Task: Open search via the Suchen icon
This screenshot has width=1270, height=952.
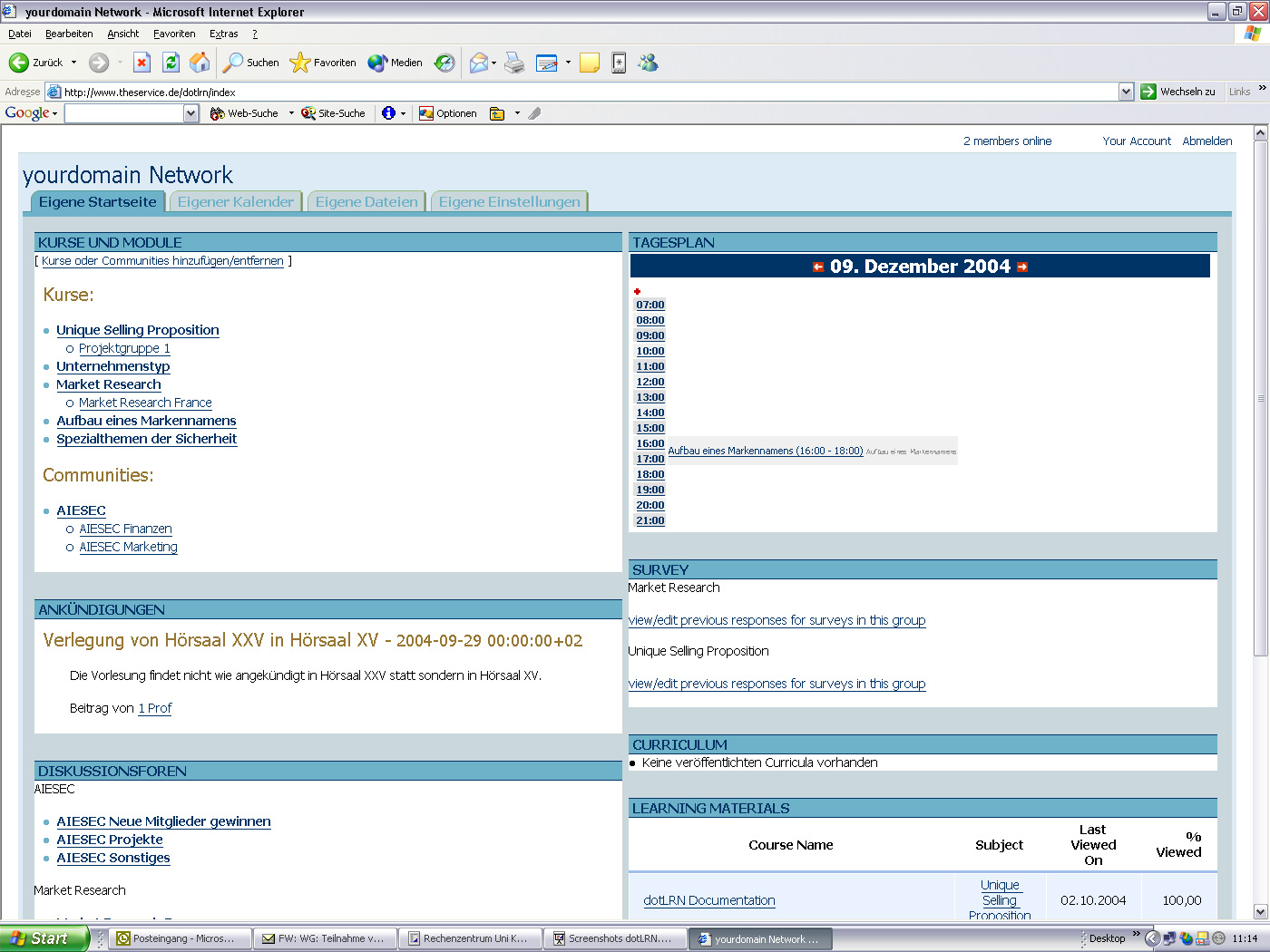Action: 234,62
